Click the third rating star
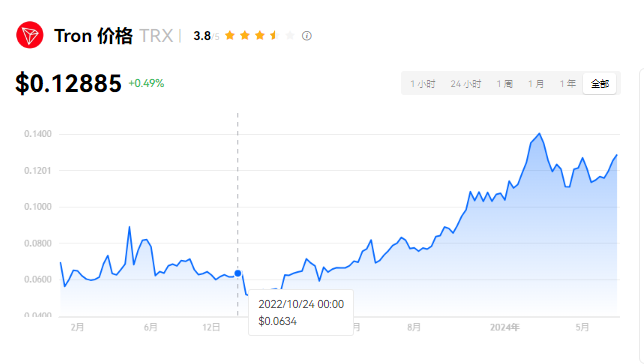This screenshot has height=364, width=644. (260, 35)
